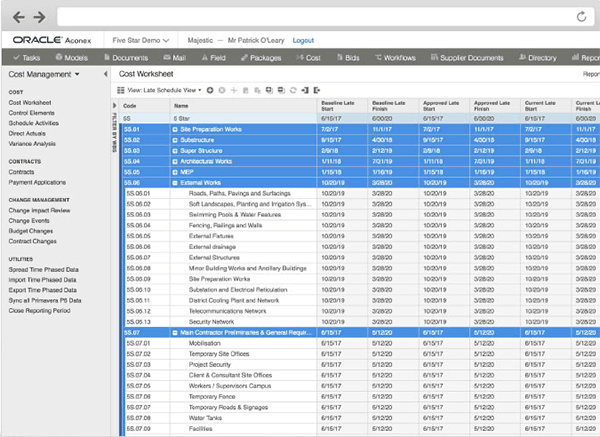Click the Oracle Aconex logo
600x437 pixels.
pyautogui.click(x=52, y=40)
